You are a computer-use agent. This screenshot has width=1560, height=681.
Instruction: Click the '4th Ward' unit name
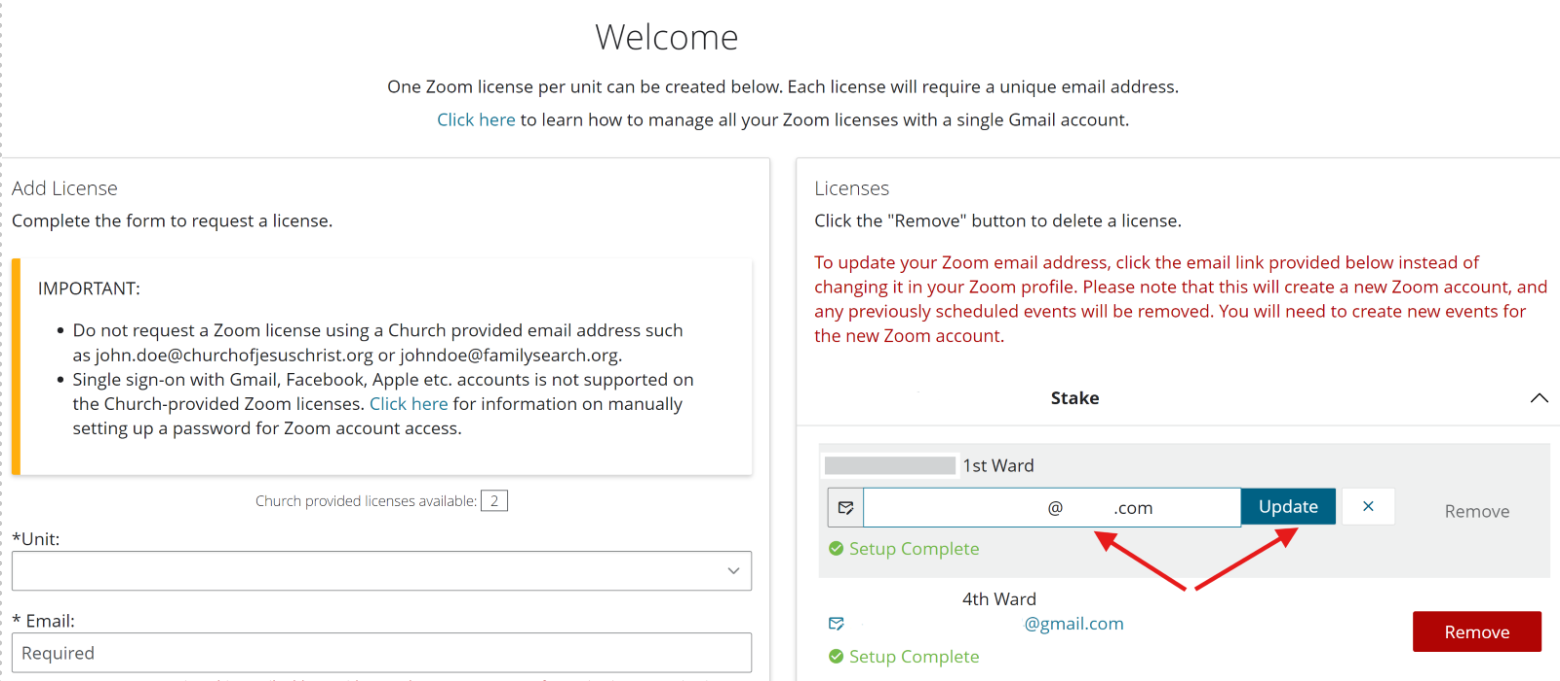(998, 599)
